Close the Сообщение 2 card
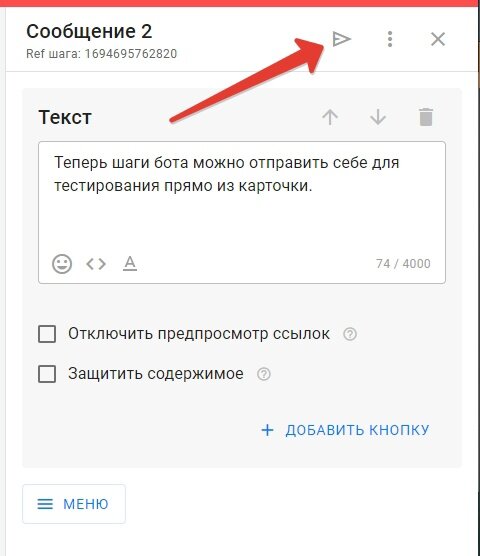This screenshot has height=556, width=480. [438, 39]
